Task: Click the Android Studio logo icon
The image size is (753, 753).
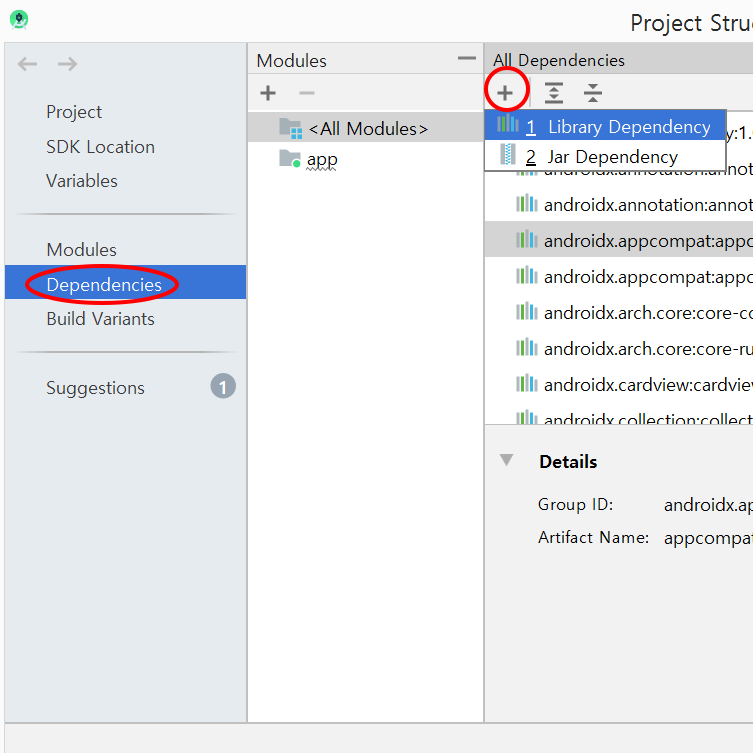Action: pyautogui.click(x=19, y=20)
